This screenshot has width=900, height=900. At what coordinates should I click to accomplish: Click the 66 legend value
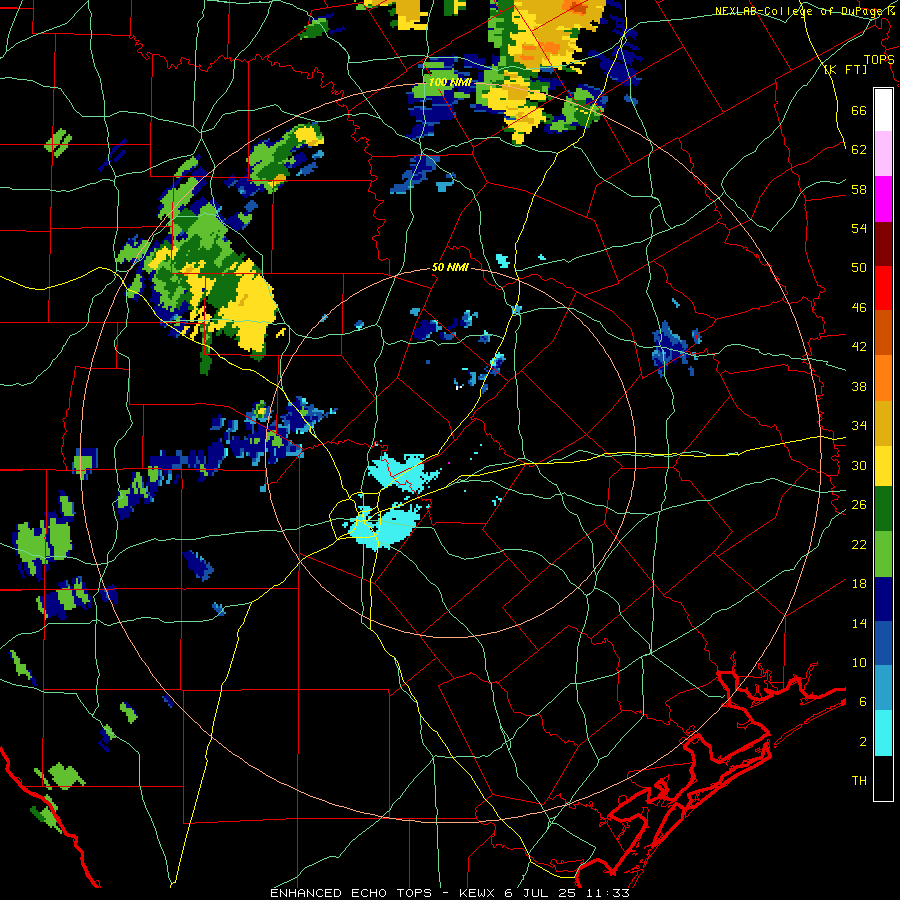tap(859, 110)
